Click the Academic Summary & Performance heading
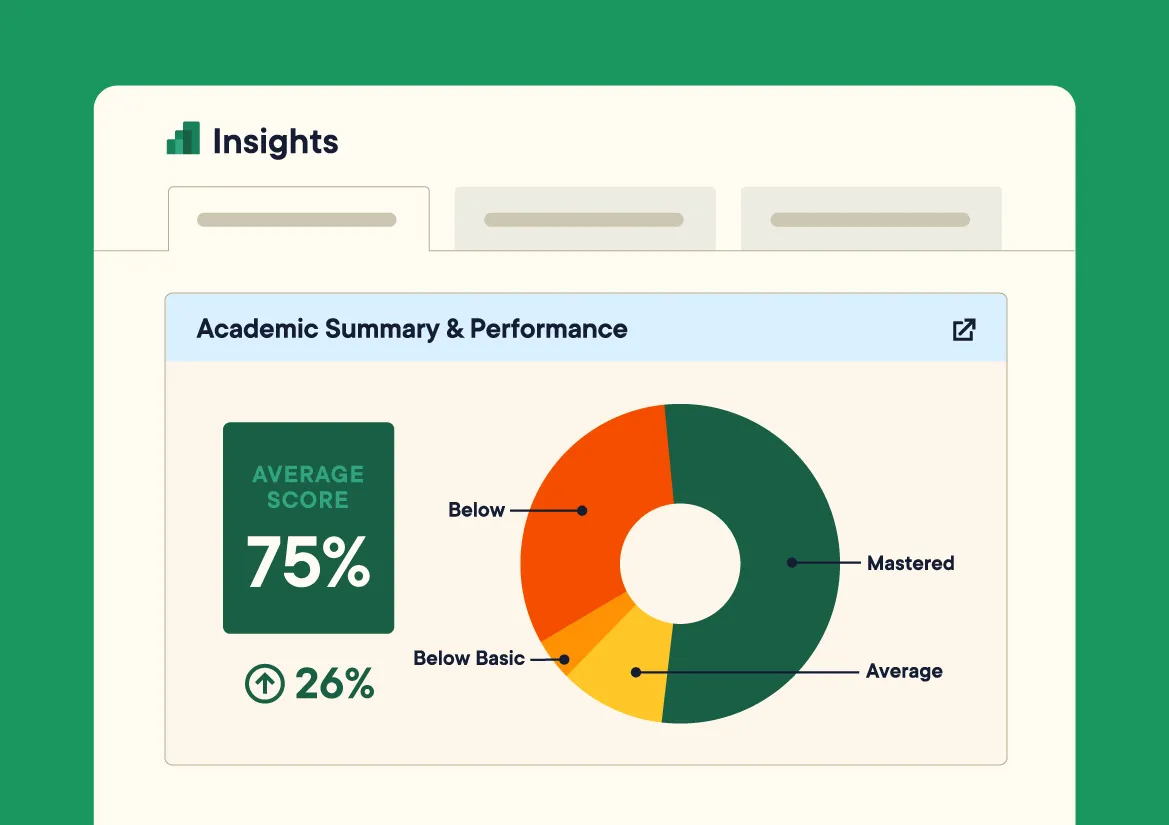 412,329
